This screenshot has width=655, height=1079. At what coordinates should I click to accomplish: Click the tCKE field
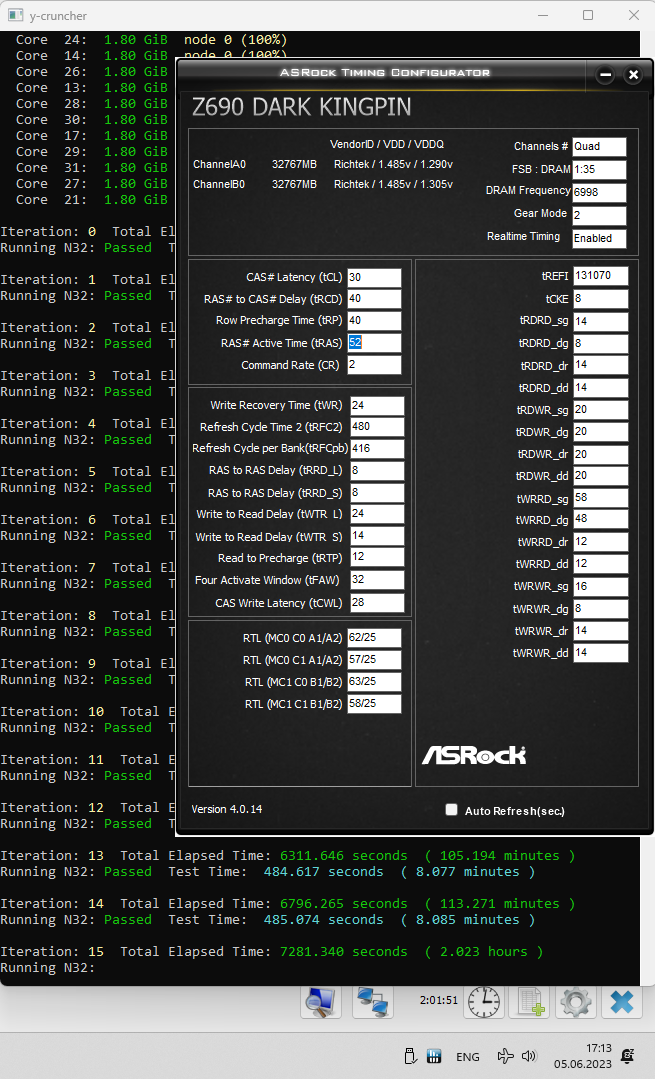[x=601, y=299]
